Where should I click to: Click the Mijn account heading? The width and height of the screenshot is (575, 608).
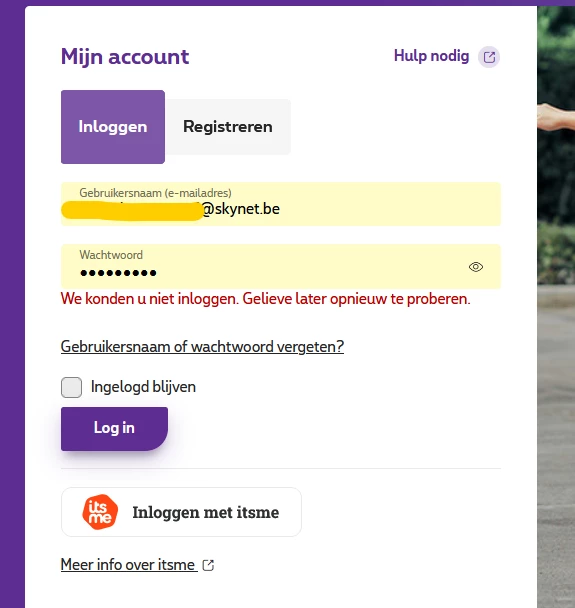point(125,57)
